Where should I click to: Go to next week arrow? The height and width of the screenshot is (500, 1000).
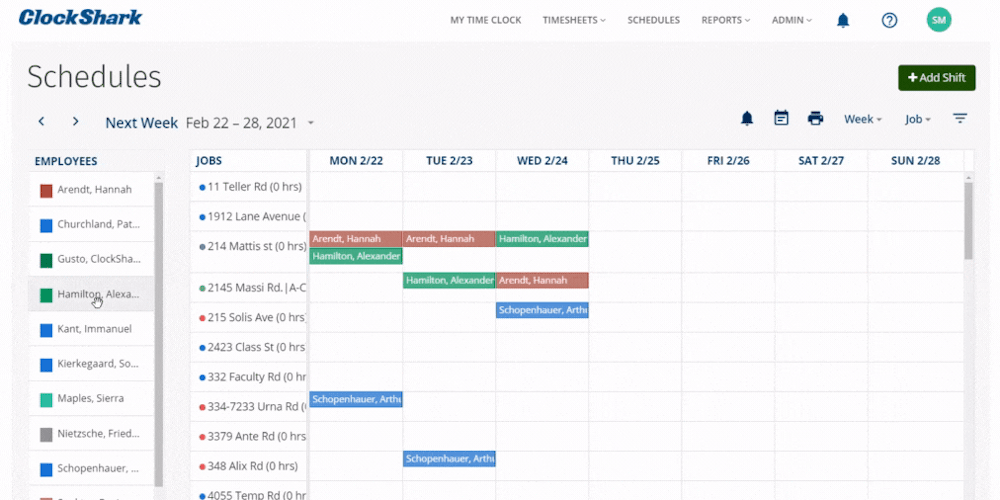pos(75,121)
